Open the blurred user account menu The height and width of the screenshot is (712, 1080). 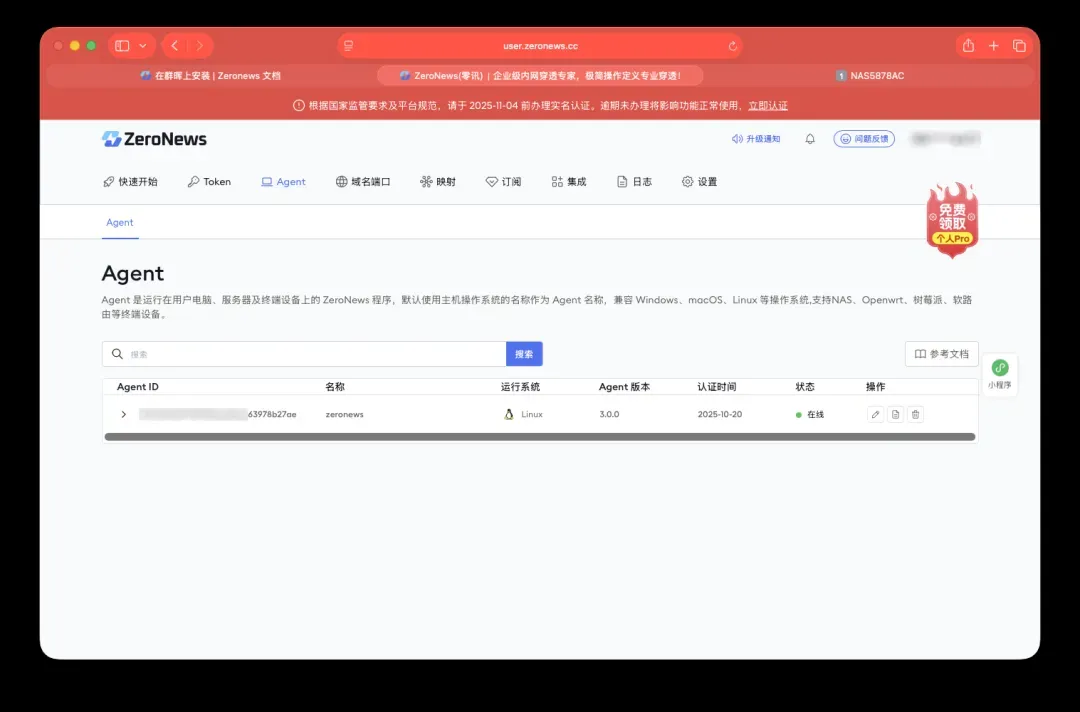944,139
